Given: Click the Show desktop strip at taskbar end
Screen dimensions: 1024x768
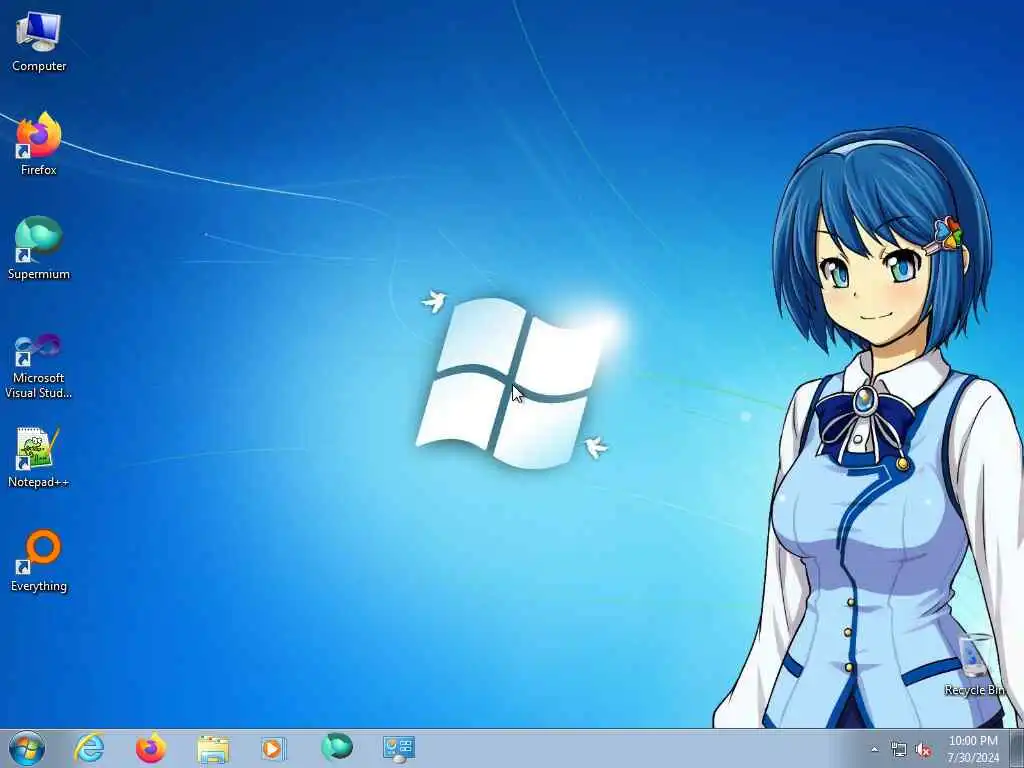Looking at the screenshot, I should tap(1017, 748).
